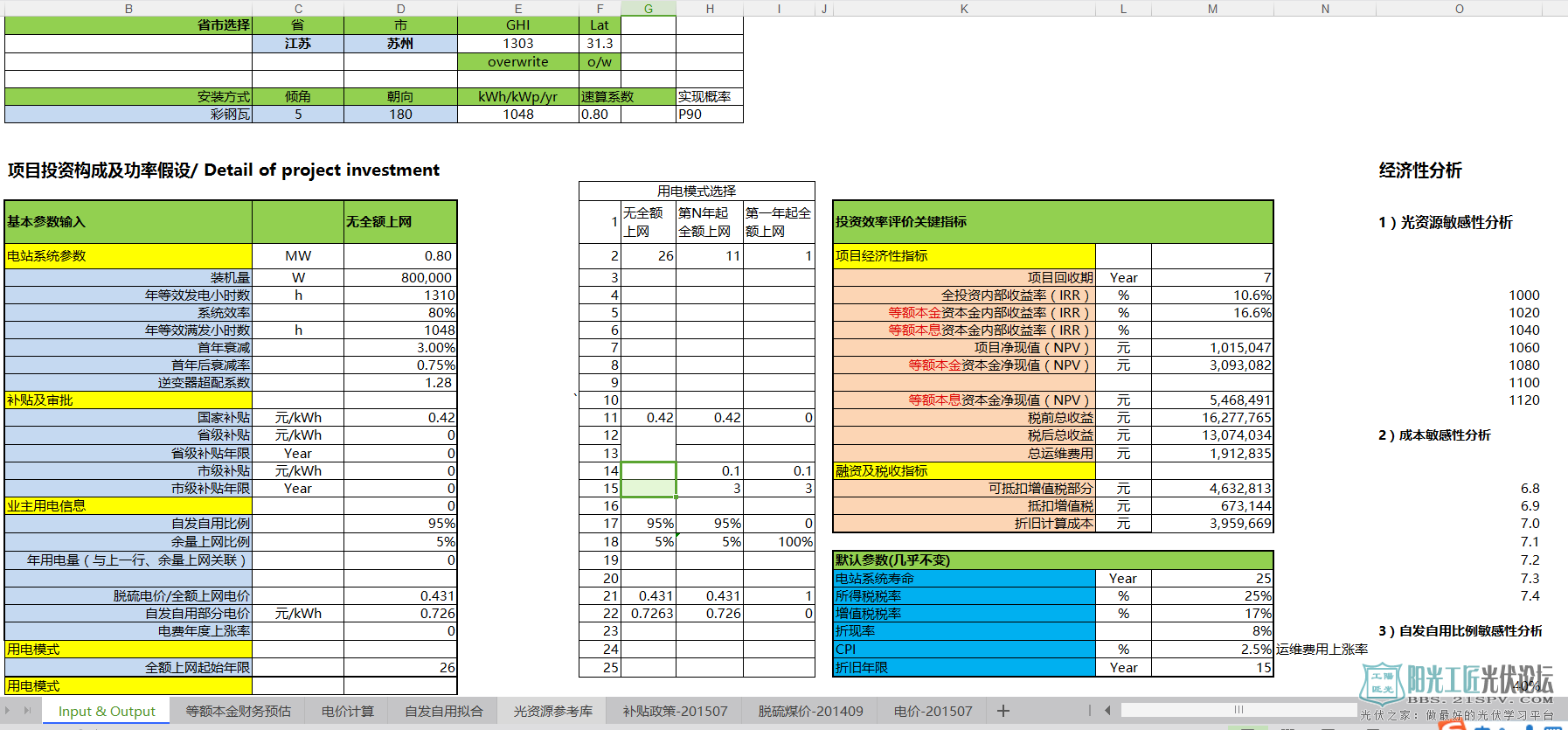This screenshot has height=730, width=1568.
Task: Click the 用电模式选择 header cell
Action: tap(697, 191)
